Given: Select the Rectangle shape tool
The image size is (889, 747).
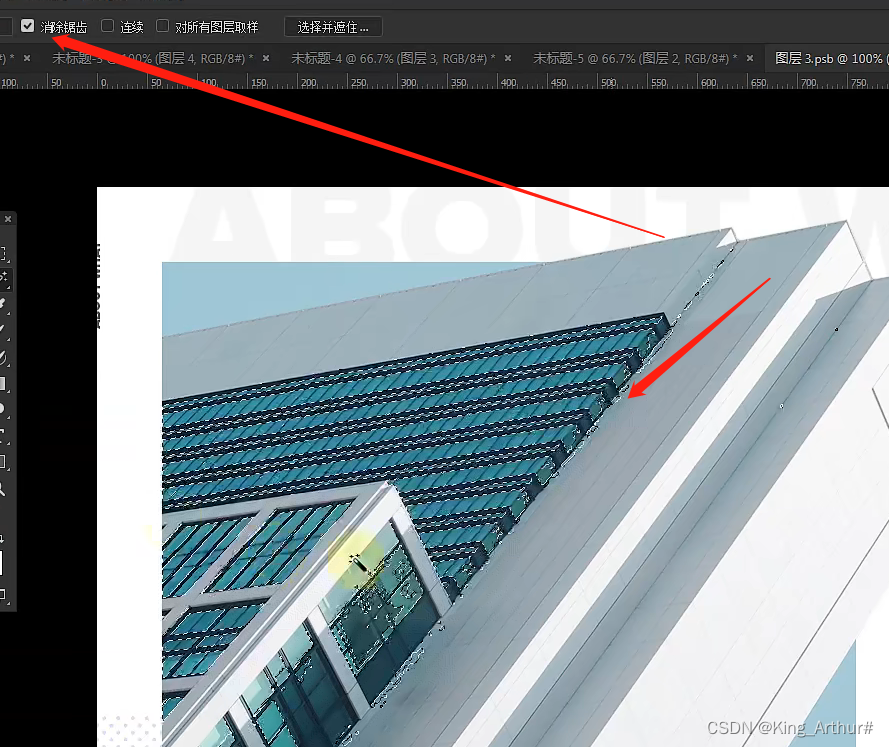Looking at the screenshot, I should pos(3,462).
